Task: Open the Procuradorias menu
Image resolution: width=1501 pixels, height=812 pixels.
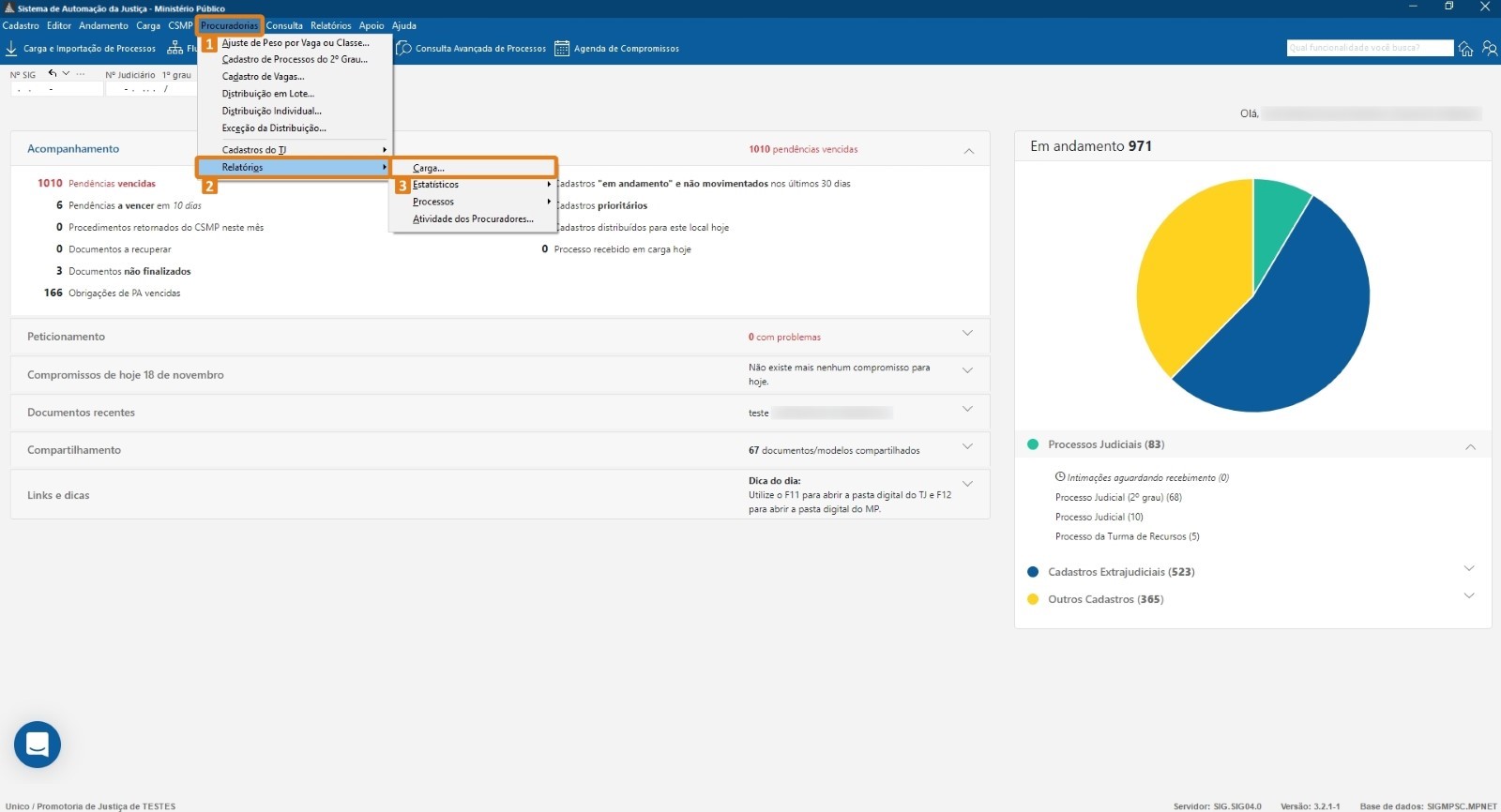Action: coord(229,25)
